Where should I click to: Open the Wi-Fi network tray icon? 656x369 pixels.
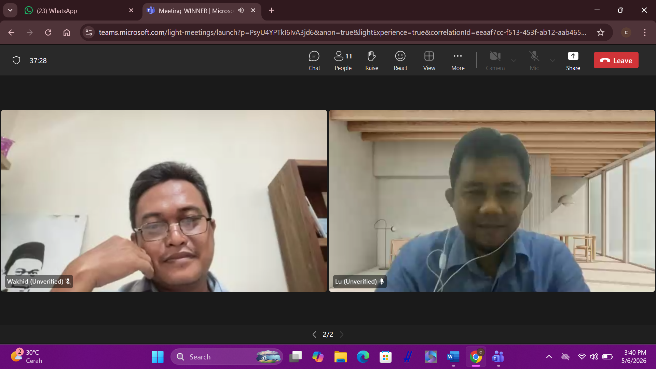(x=582, y=357)
